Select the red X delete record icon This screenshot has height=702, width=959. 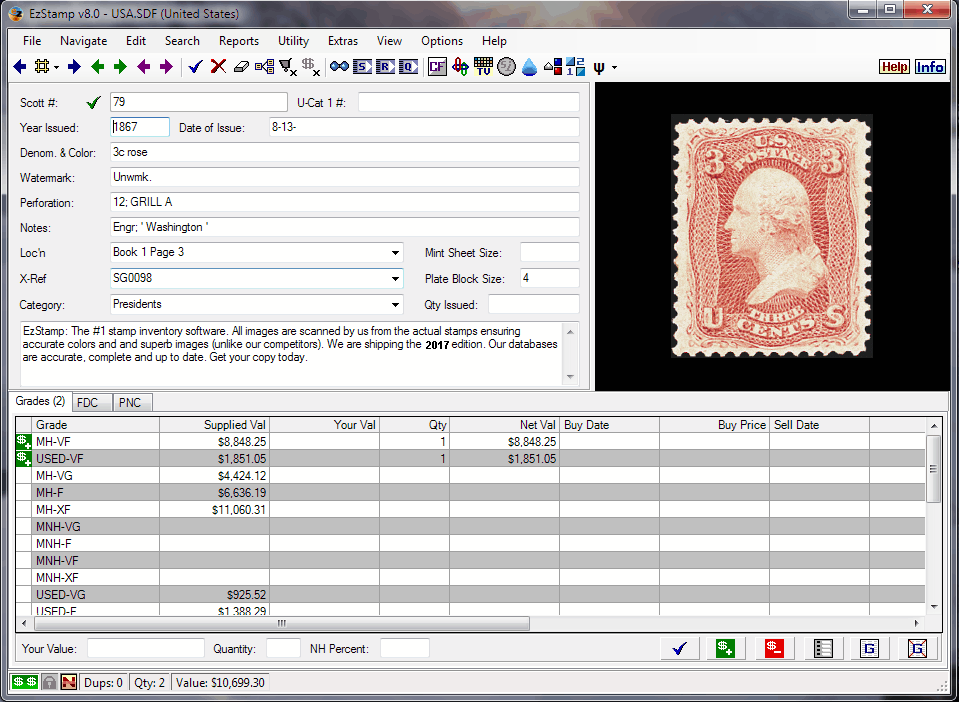pos(219,66)
